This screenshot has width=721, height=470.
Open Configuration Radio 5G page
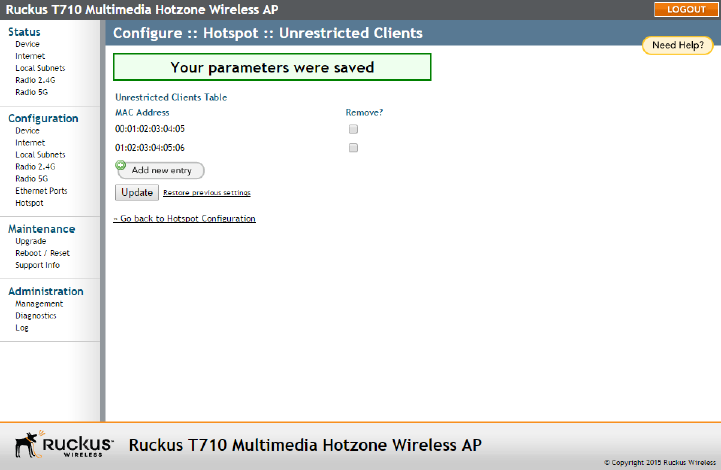[31, 178]
